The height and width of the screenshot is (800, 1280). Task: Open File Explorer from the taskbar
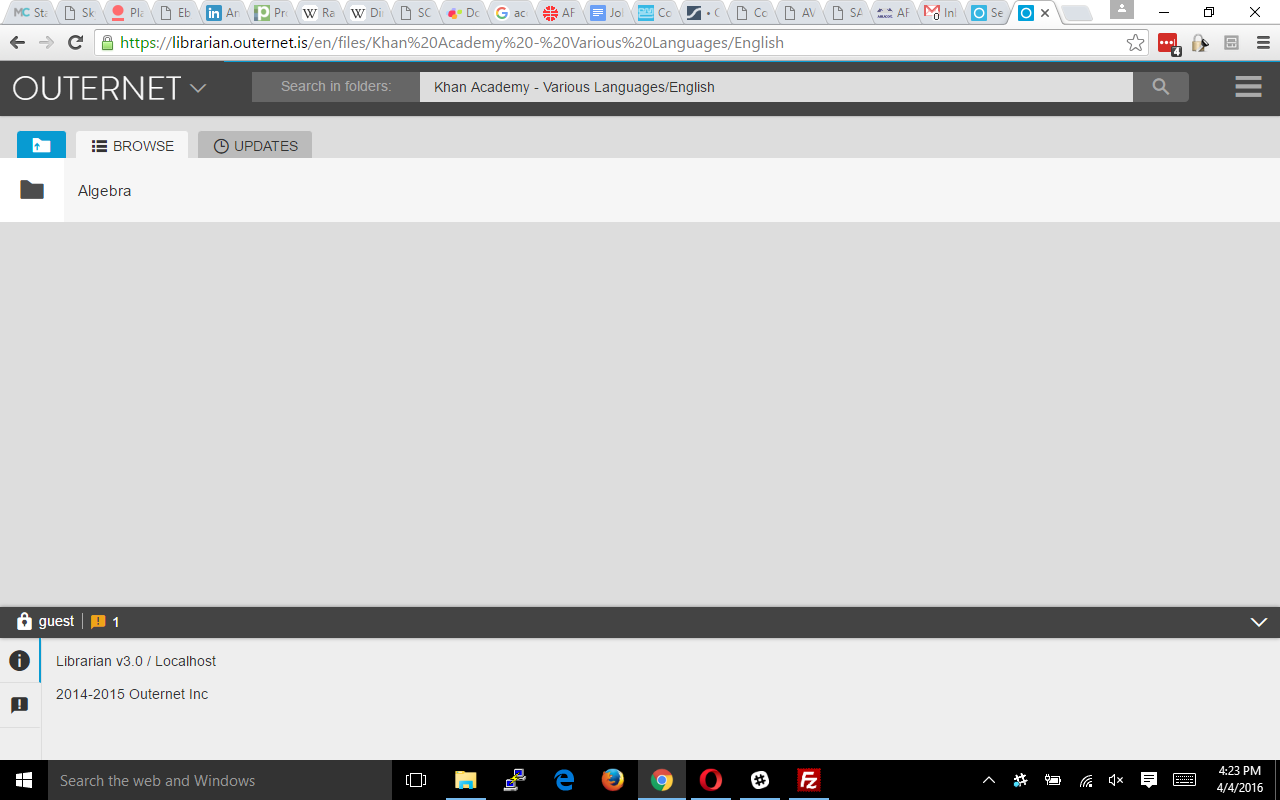[466, 780]
